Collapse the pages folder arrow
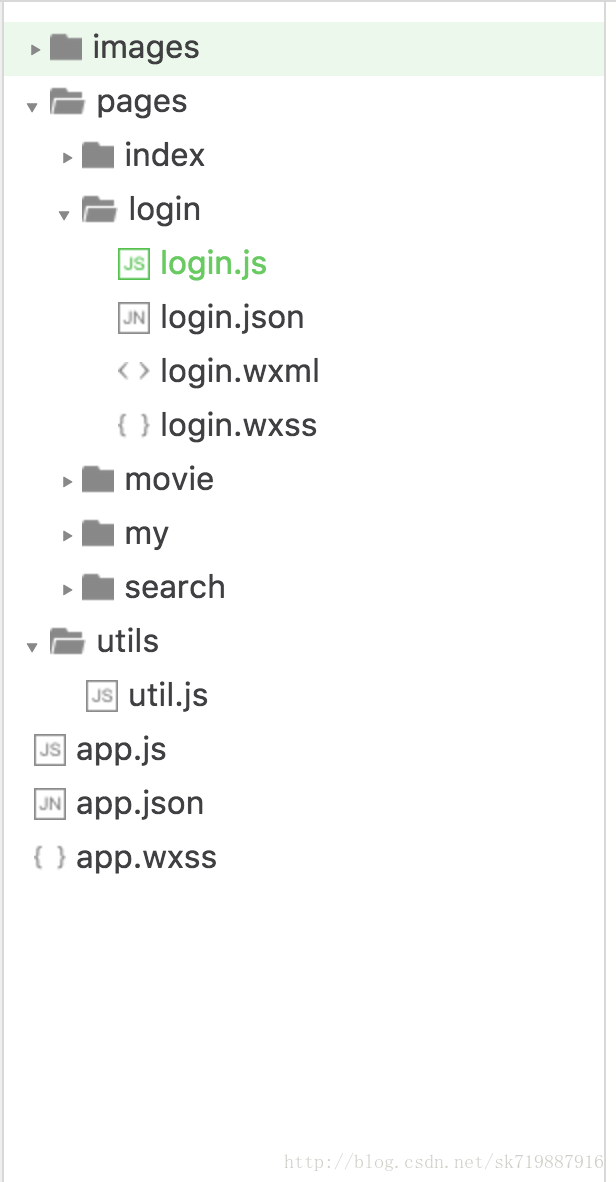 [33, 105]
